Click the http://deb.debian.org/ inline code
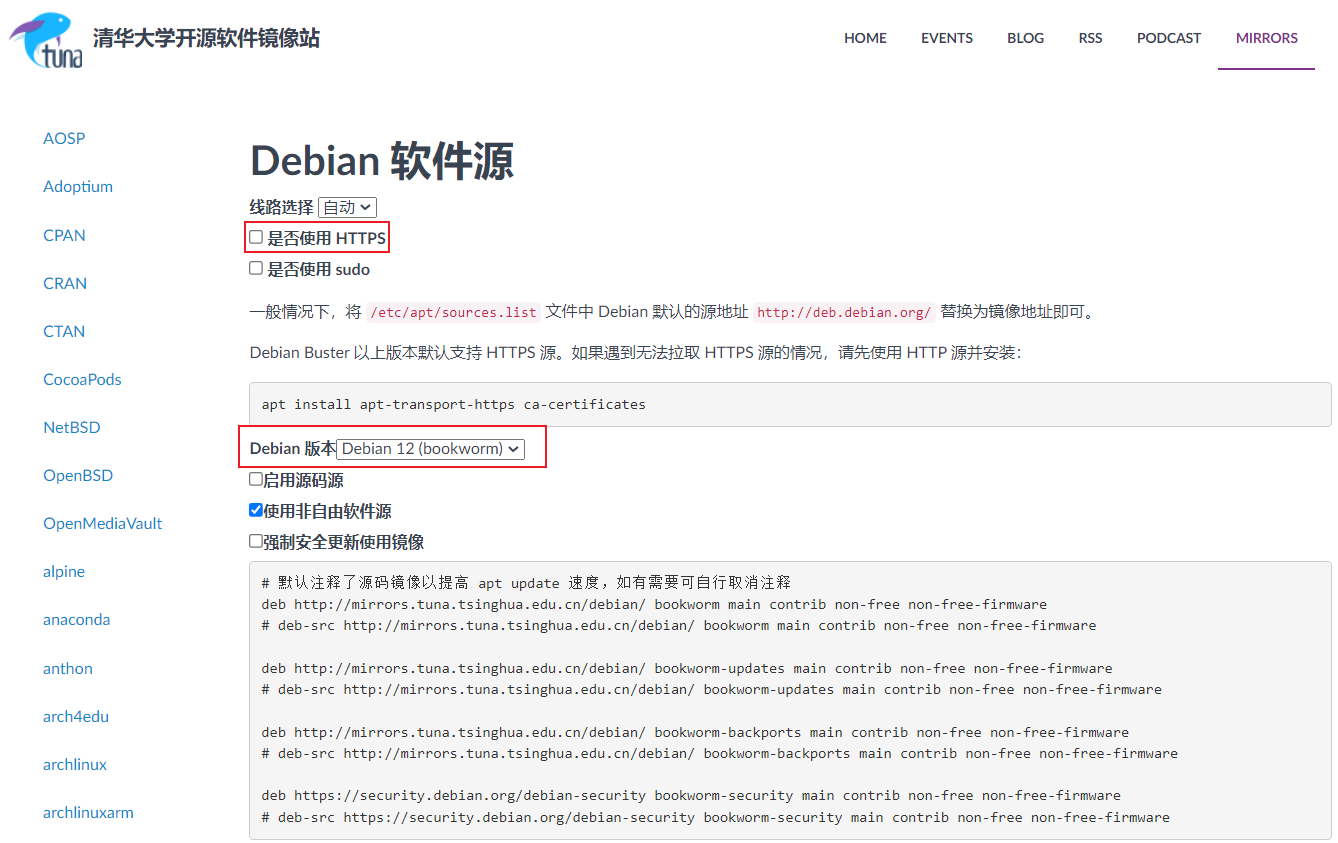Viewport: 1338px width, 843px height. 844,312
